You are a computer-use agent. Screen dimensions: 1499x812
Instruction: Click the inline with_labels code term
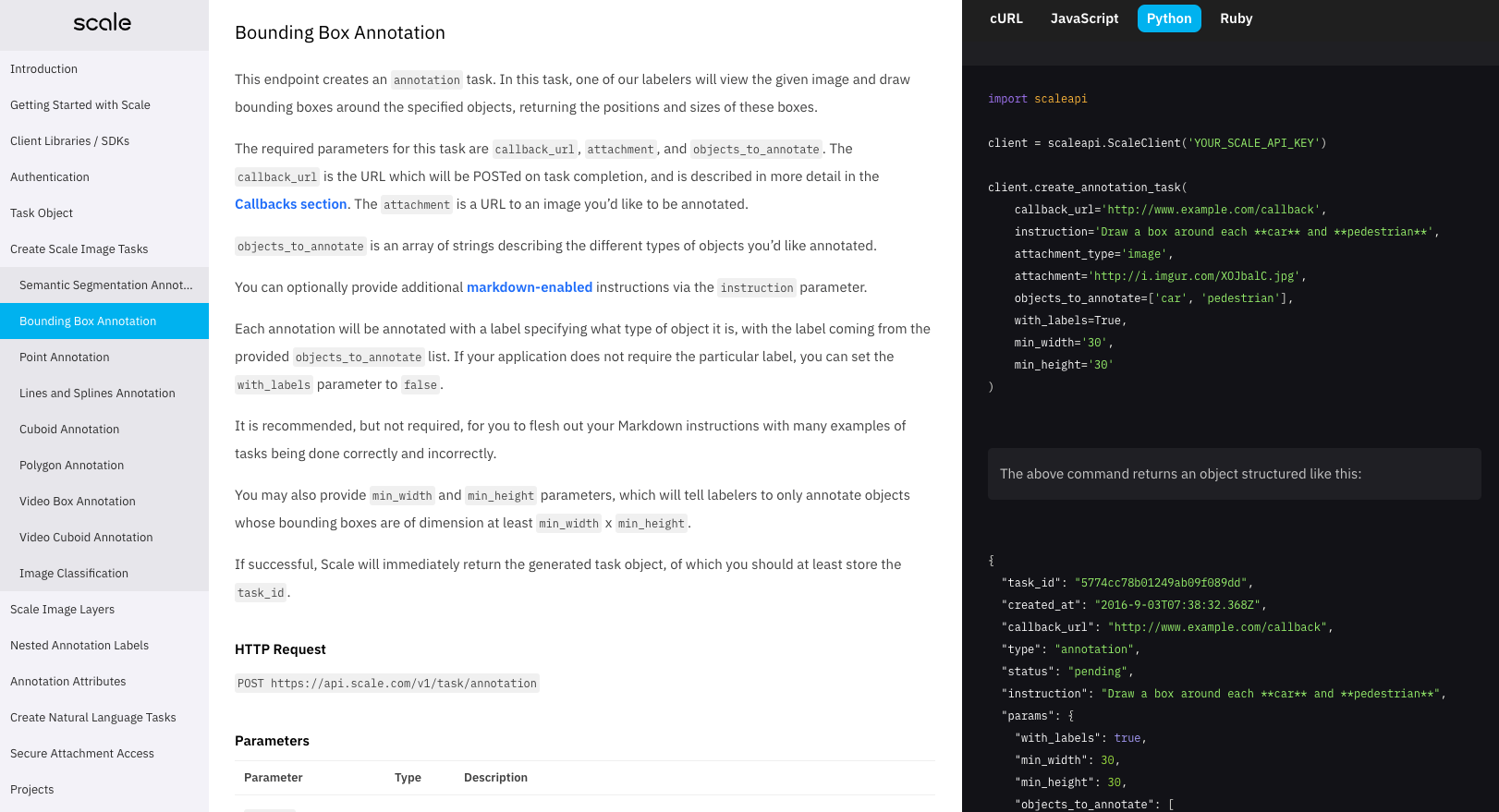click(274, 385)
